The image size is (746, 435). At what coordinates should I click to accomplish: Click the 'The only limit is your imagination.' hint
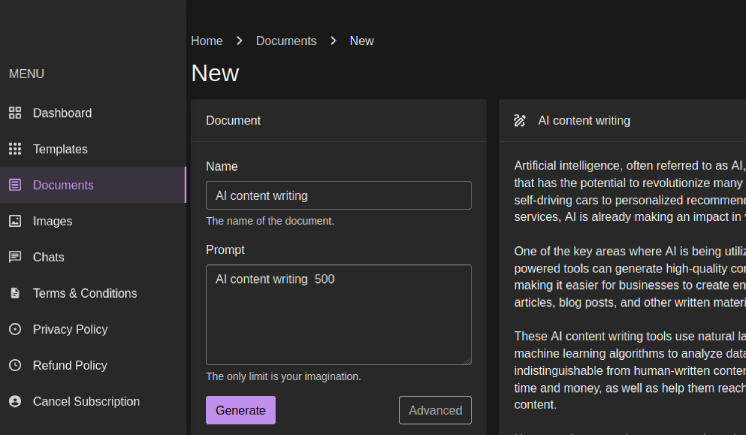284,376
